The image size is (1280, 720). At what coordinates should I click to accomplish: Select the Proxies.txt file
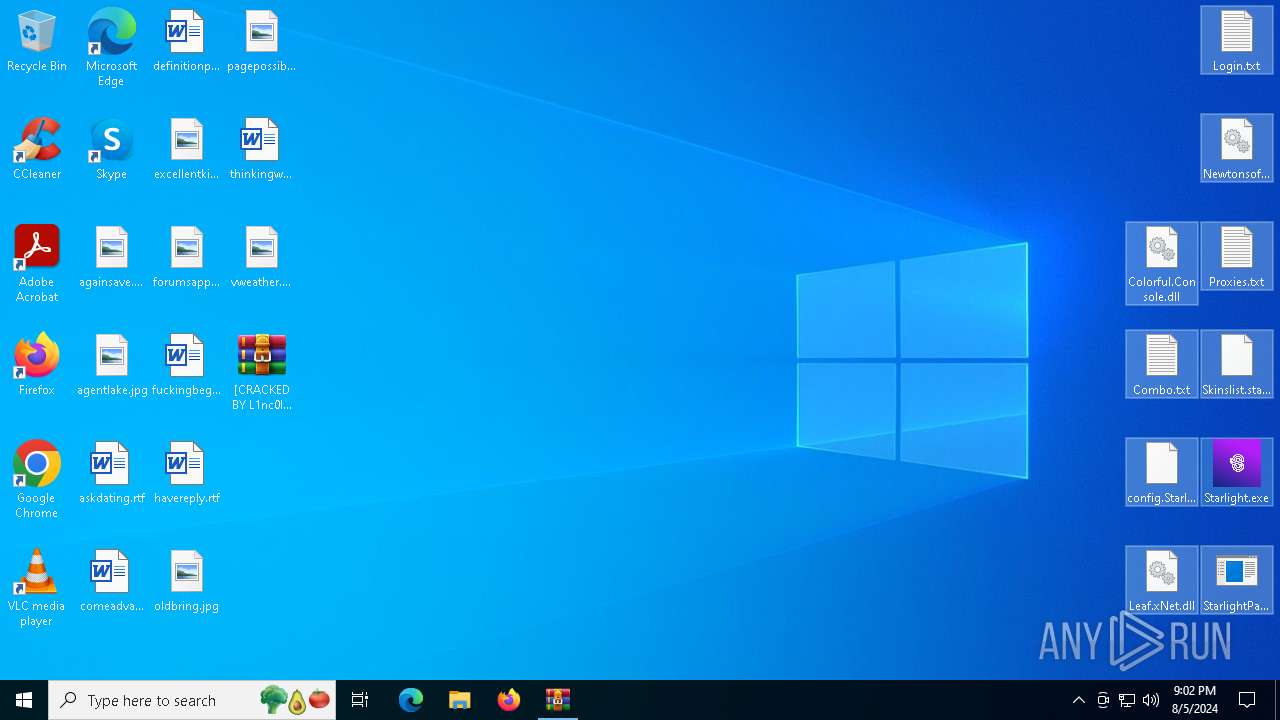(1237, 256)
